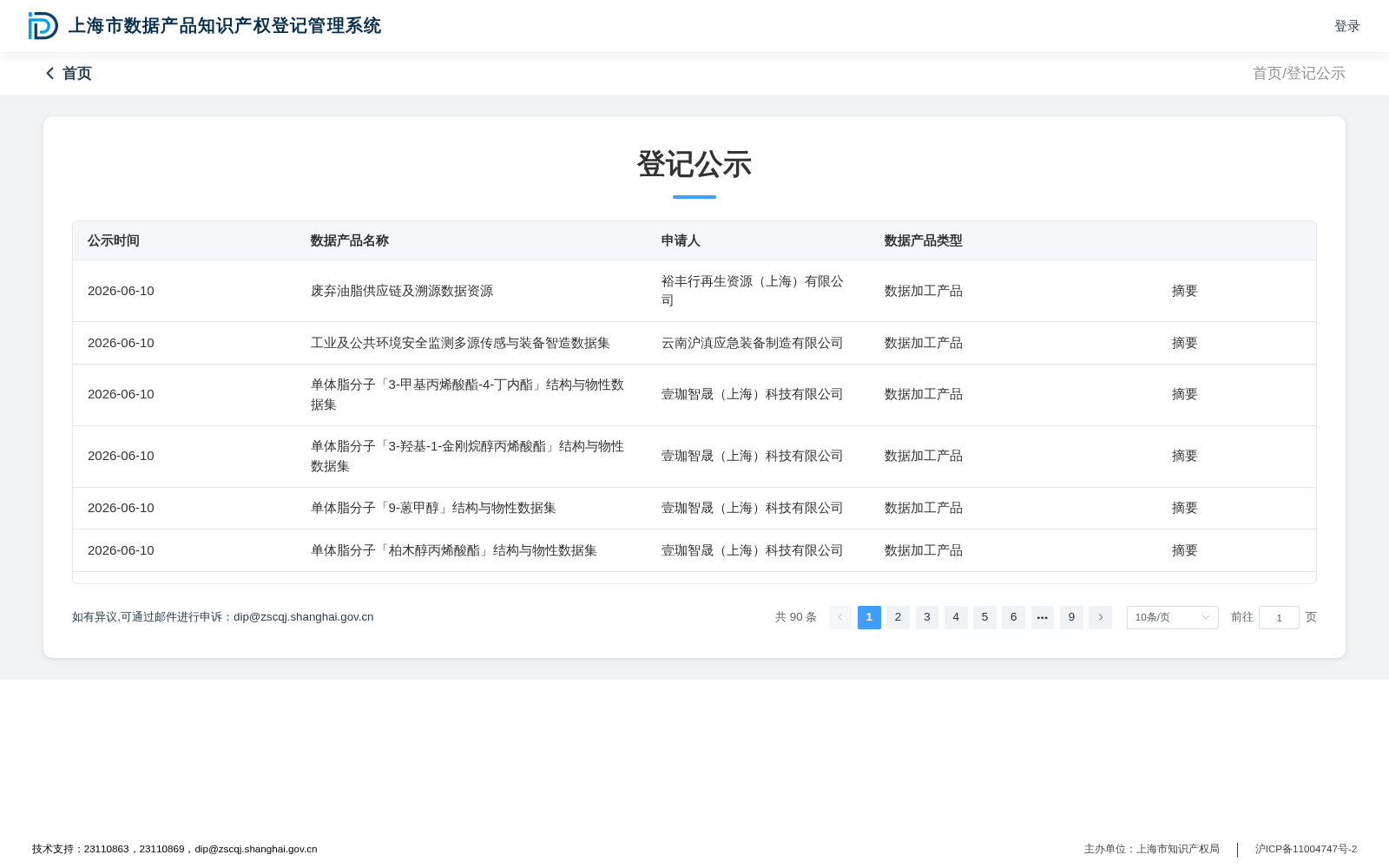Open 摘要 for 柏木醇丙烯酸酯 row
This screenshot has height=868, width=1389.
coord(1185,550)
